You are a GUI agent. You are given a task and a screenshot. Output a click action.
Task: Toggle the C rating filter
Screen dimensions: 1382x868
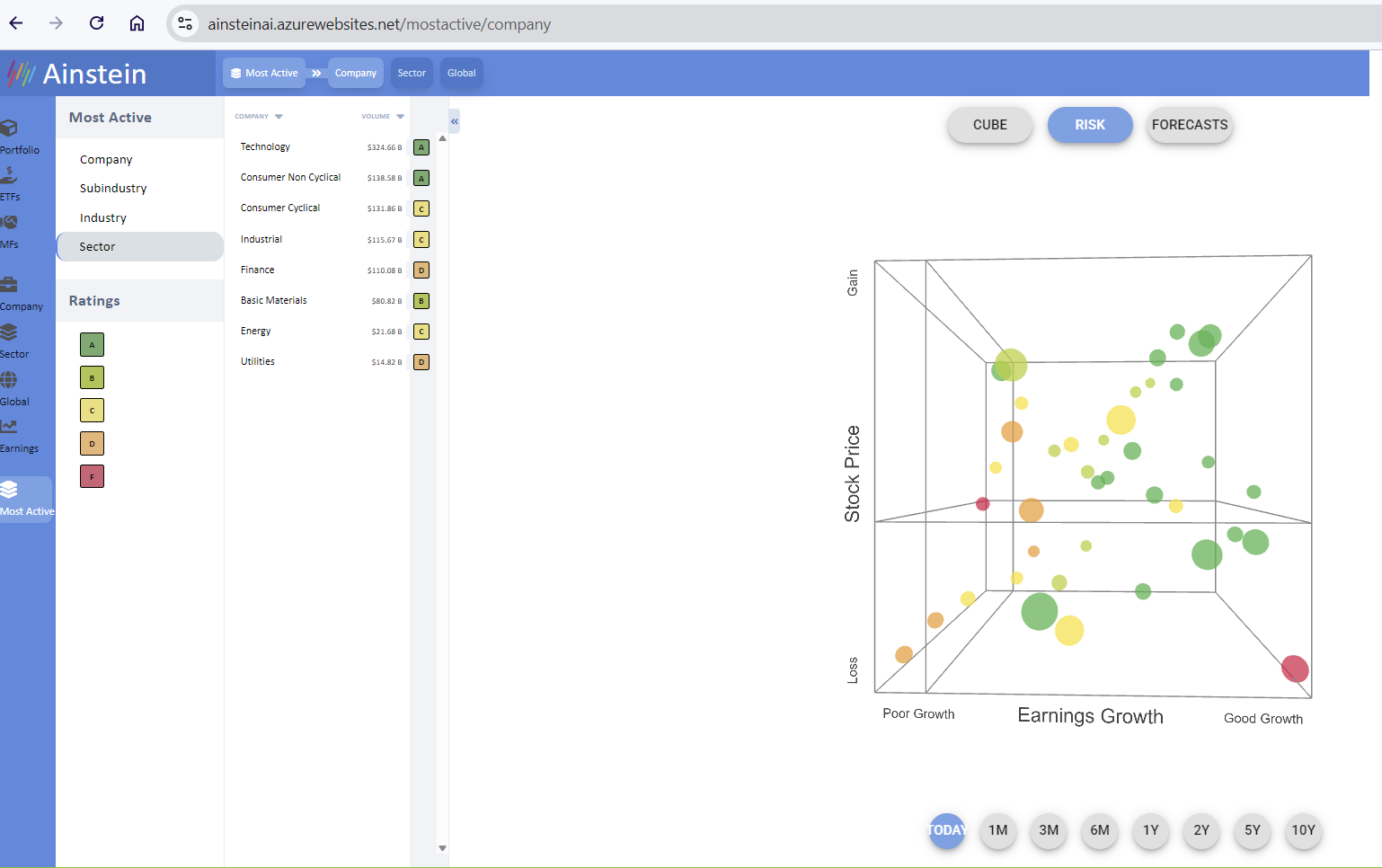coord(92,411)
